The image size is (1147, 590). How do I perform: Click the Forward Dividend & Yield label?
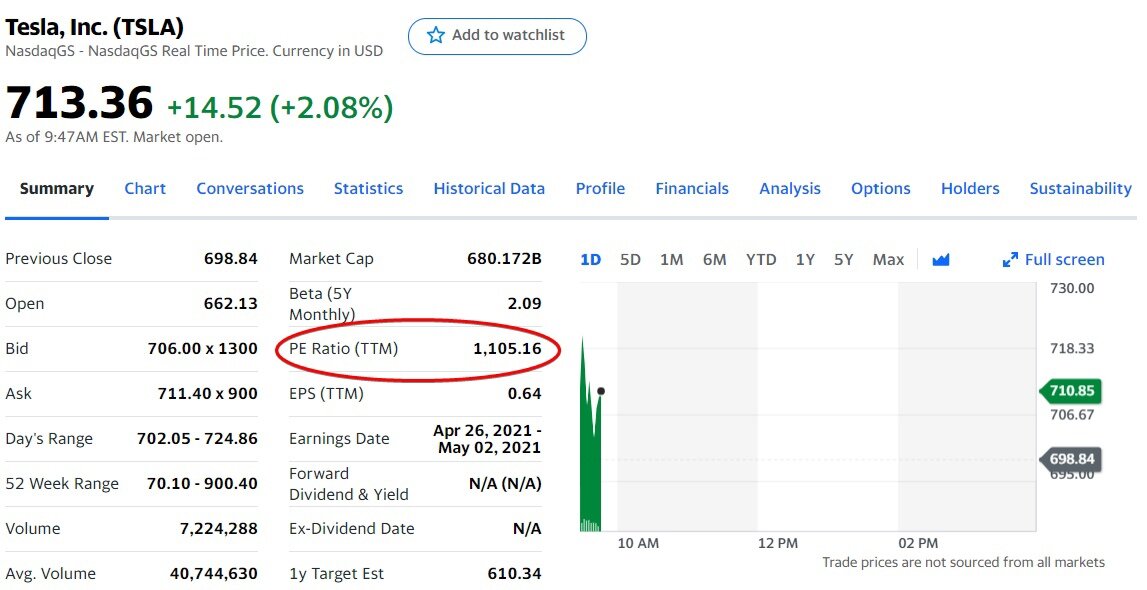(x=349, y=484)
